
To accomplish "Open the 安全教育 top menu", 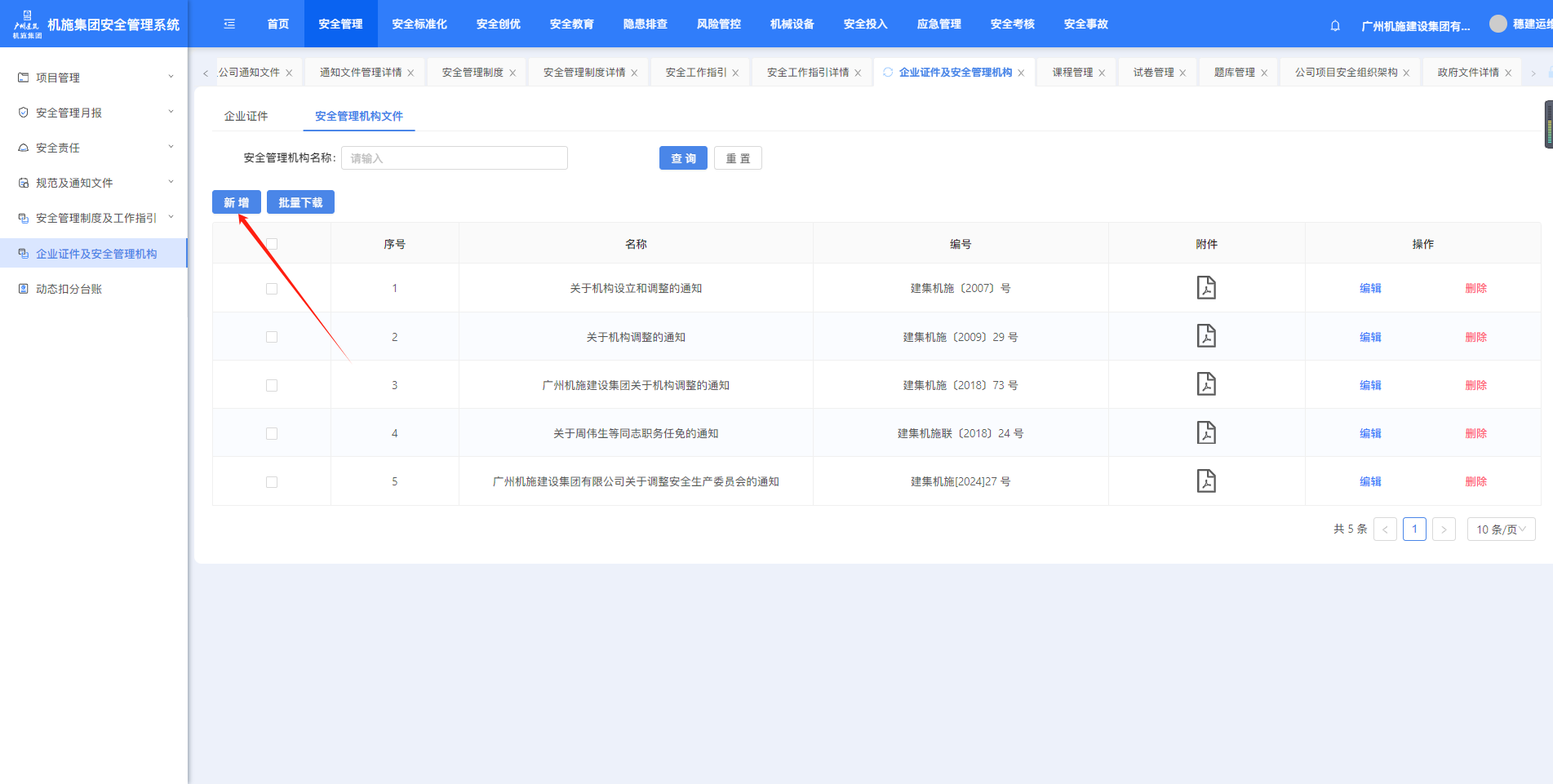I will tap(571, 24).
